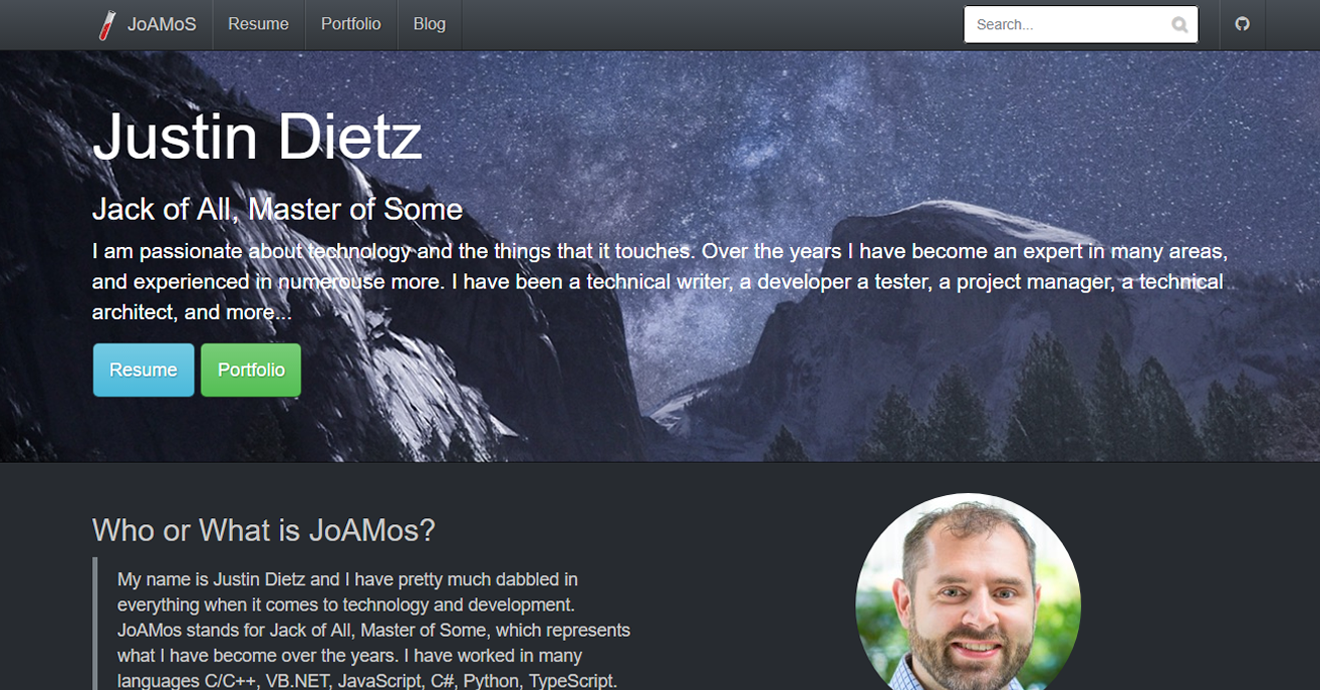This screenshot has width=1320, height=690.
Task: Click the blue Resume button
Action: [143, 370]
